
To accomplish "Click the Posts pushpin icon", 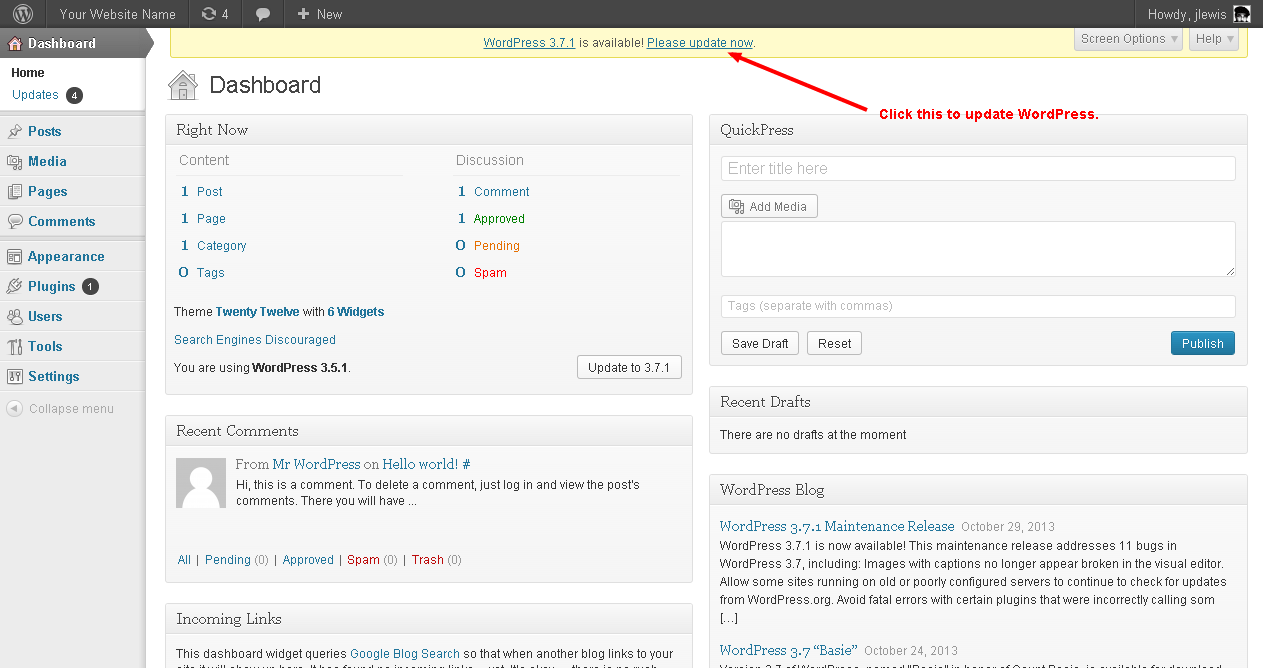I will tap(15, 131).
